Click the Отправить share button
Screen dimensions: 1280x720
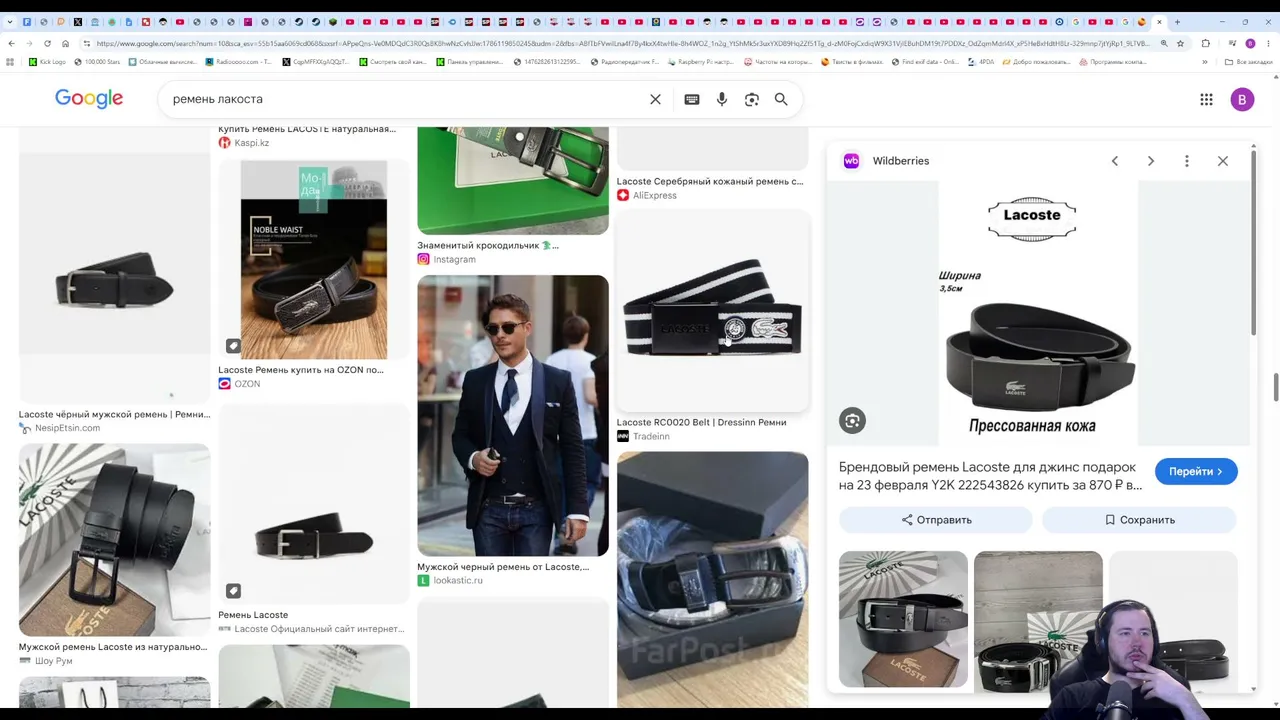(936, 520)
